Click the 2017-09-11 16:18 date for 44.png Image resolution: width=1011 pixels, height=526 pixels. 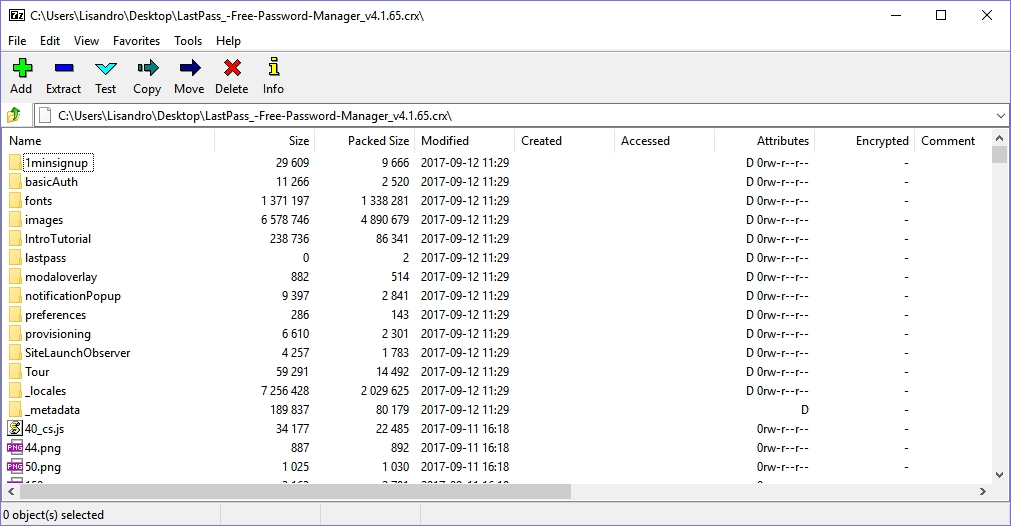465,447
